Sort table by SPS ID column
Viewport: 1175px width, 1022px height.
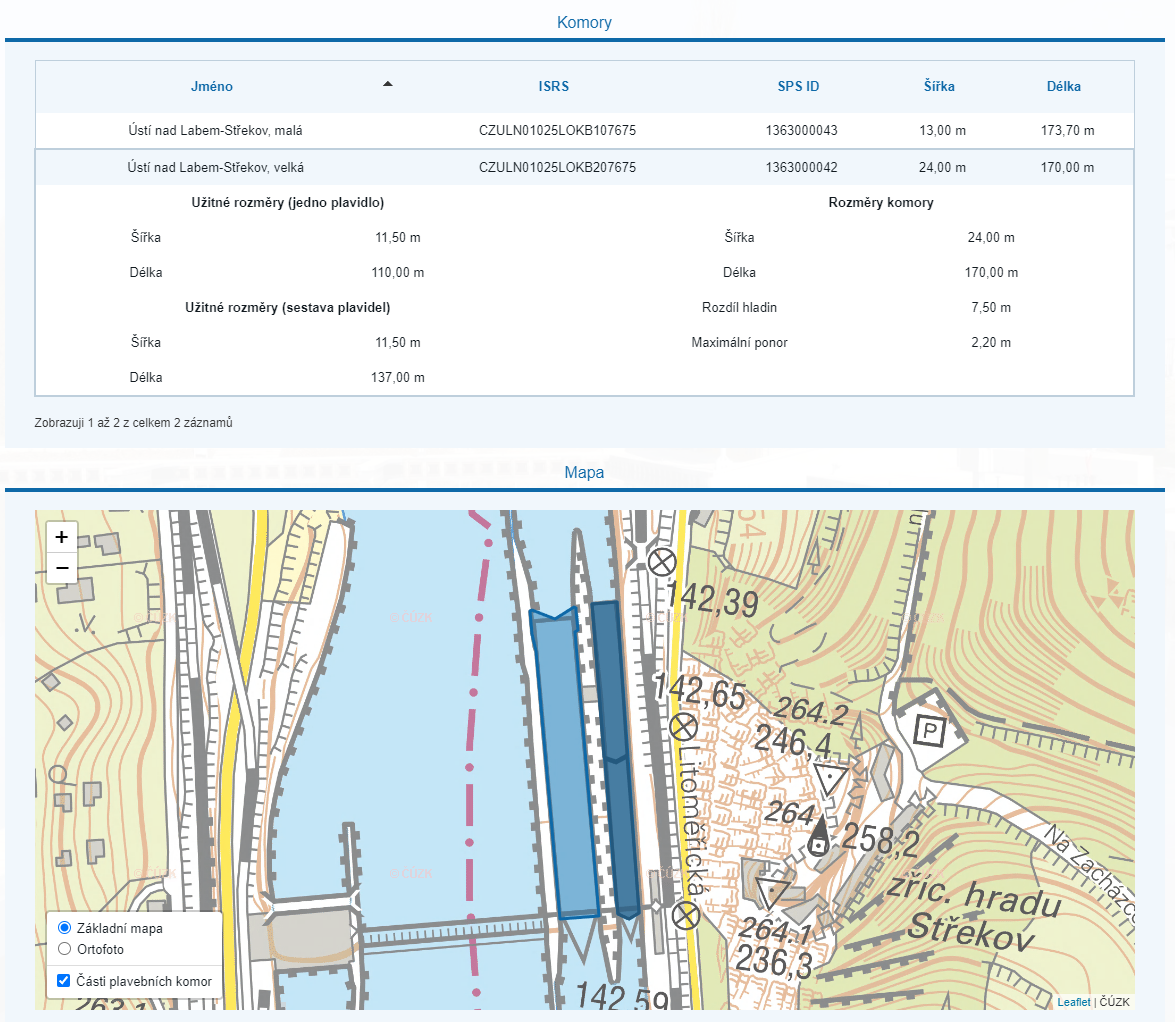point(798,86)
